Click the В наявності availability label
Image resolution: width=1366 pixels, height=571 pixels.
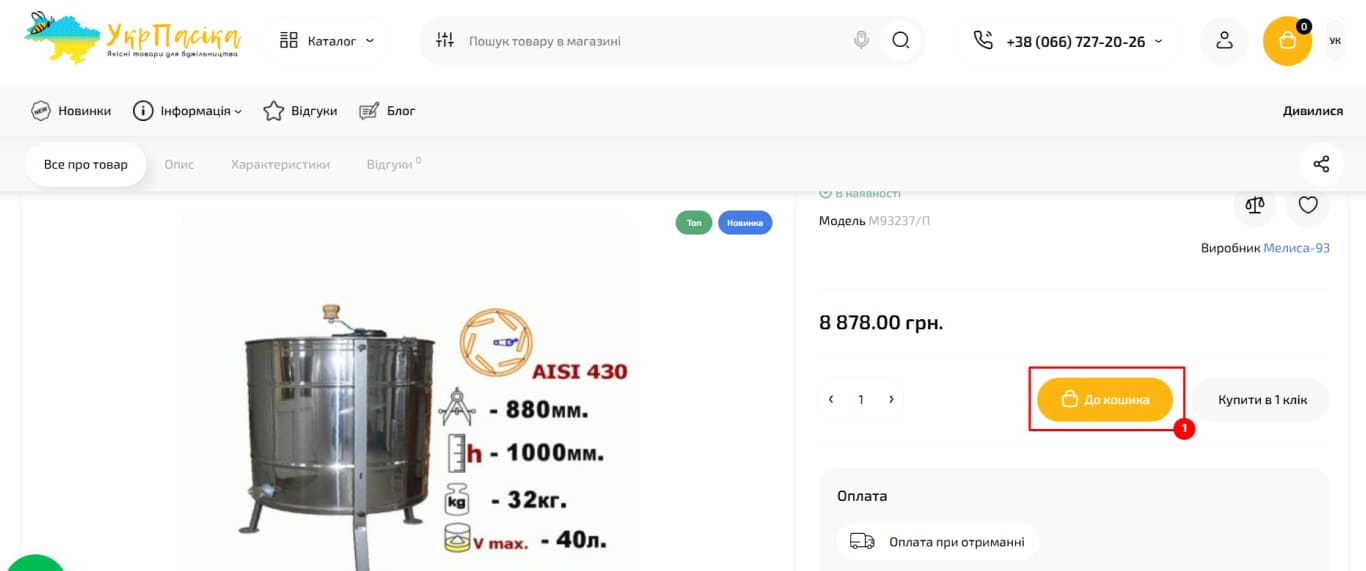click(x=860, y=193)
